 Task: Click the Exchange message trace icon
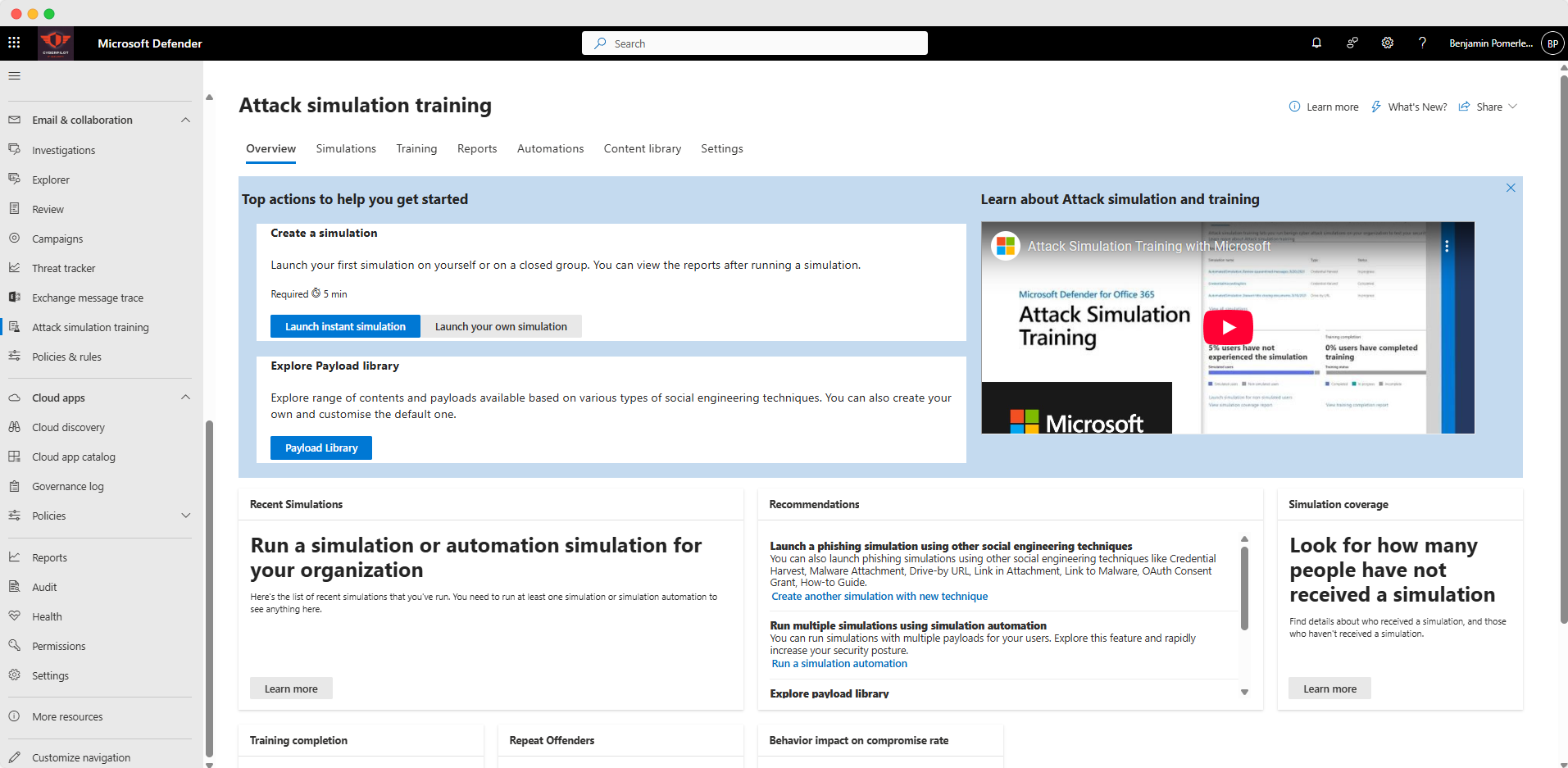pyautogui.click(x=14, y=297)
